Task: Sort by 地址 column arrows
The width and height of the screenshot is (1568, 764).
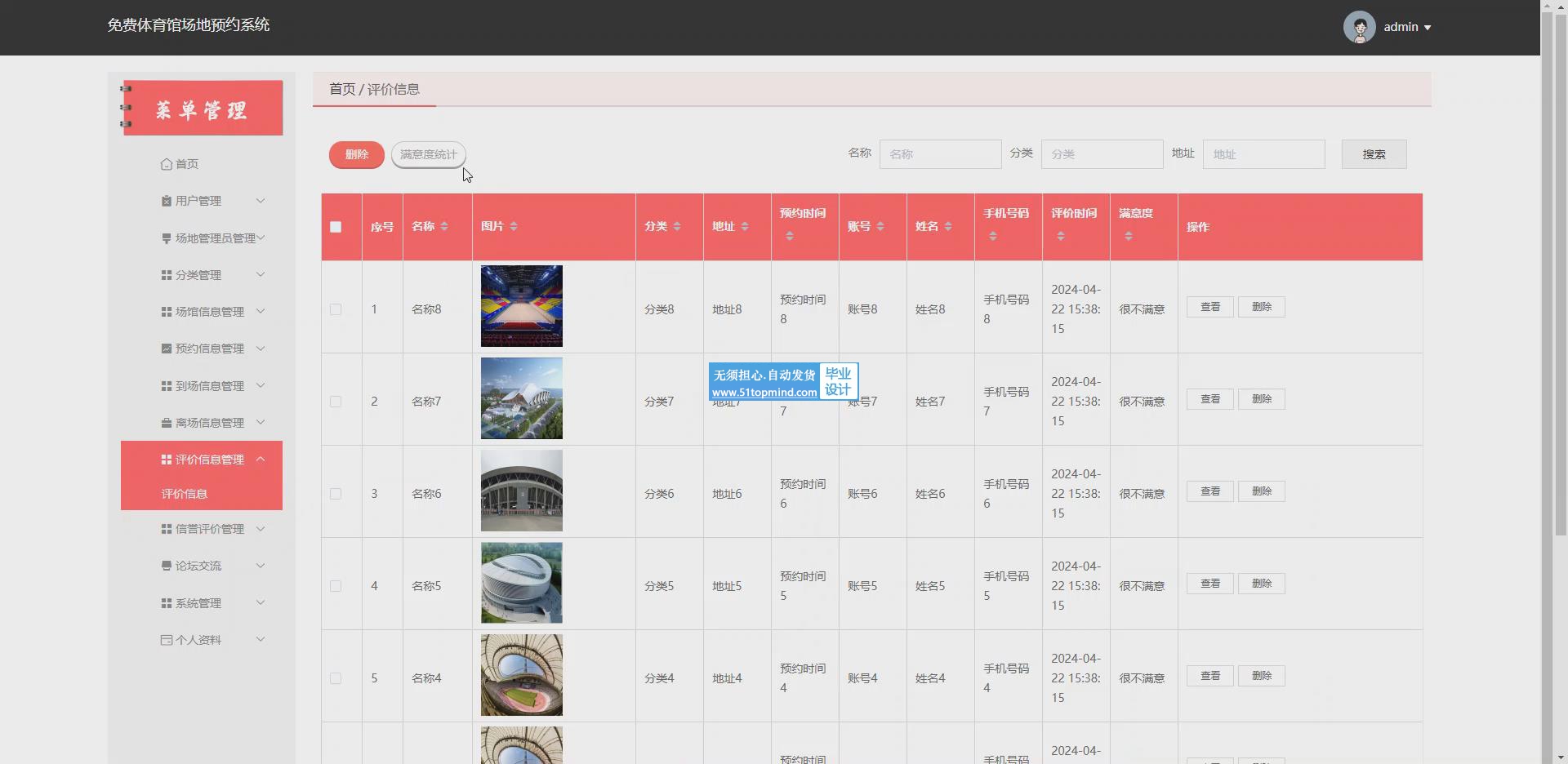Action: point(745,226)
